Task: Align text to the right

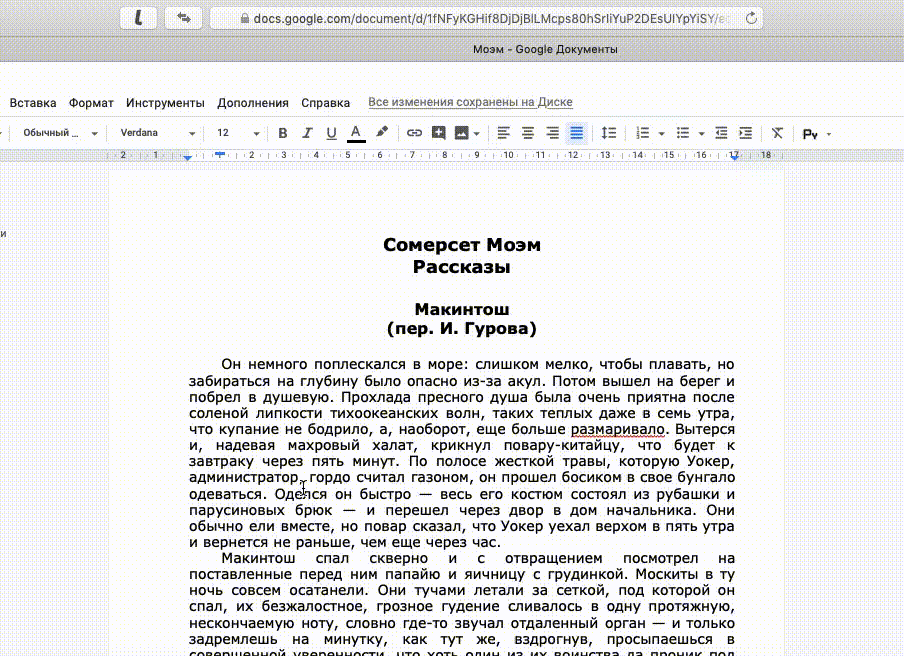Action: click(552, 133)
